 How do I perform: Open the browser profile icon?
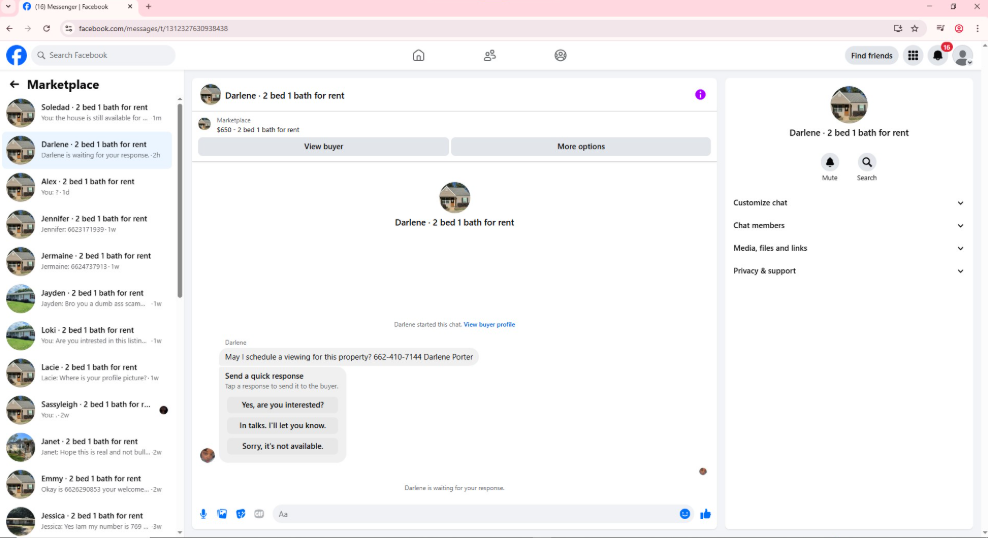958,28
